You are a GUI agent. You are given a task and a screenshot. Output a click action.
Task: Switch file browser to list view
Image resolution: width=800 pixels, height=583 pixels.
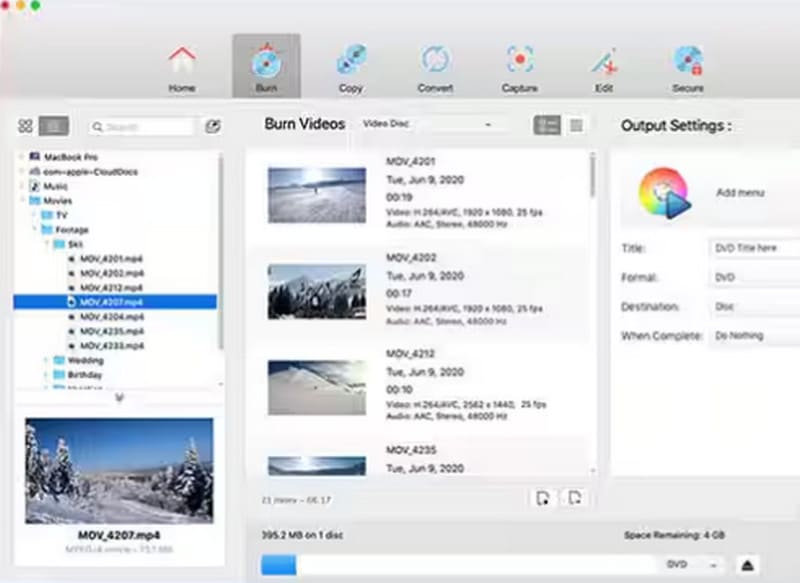[x=54, y=126]
